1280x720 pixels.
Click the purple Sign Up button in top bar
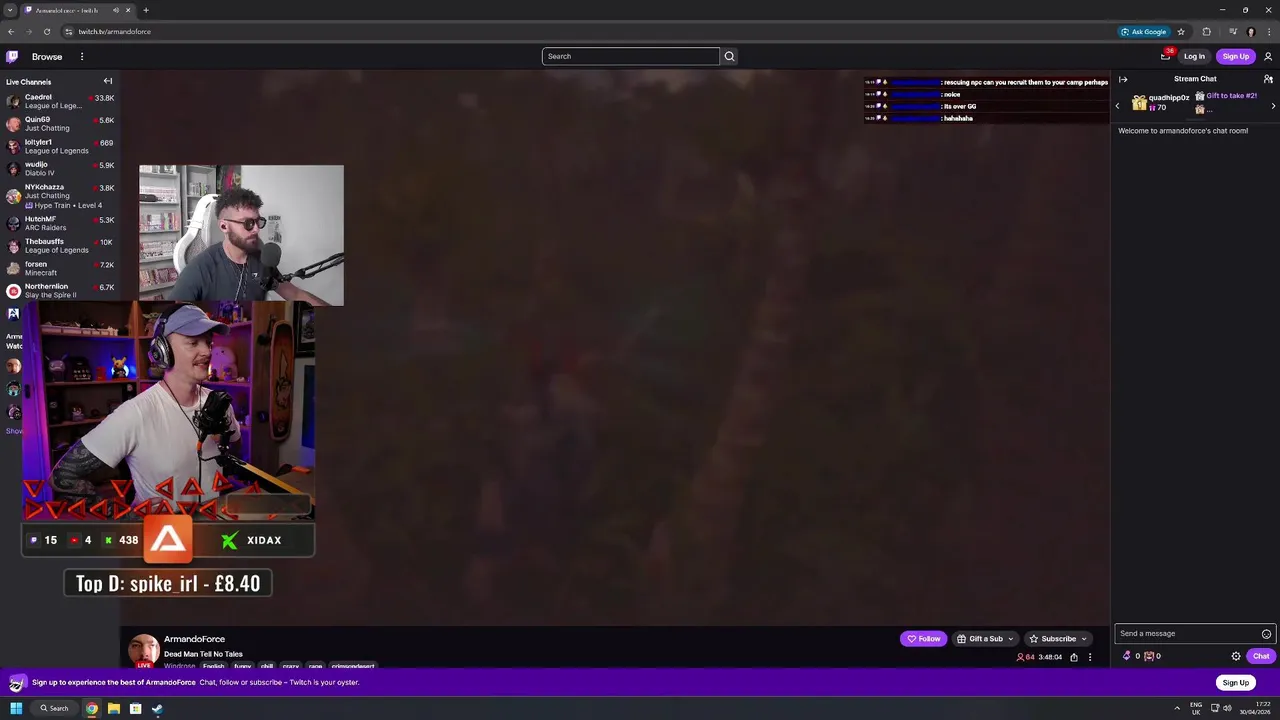(x=1235, y=57)
